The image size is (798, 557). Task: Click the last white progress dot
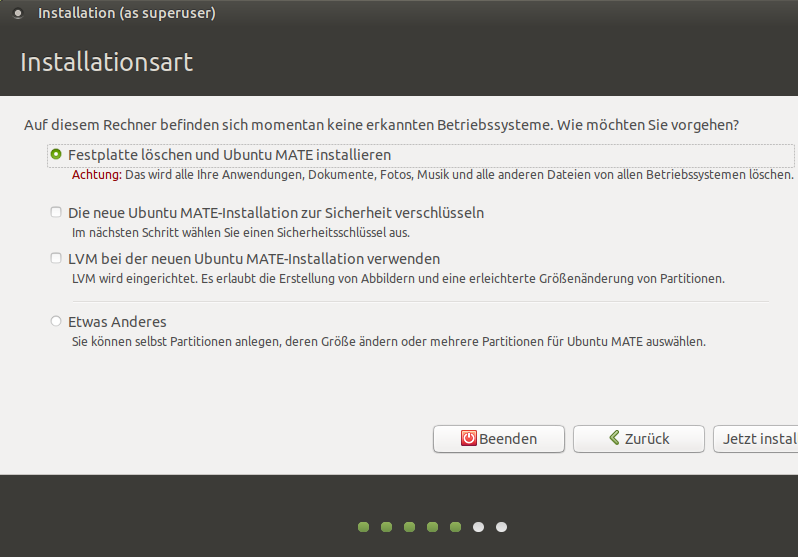click(x=501, y=527)
